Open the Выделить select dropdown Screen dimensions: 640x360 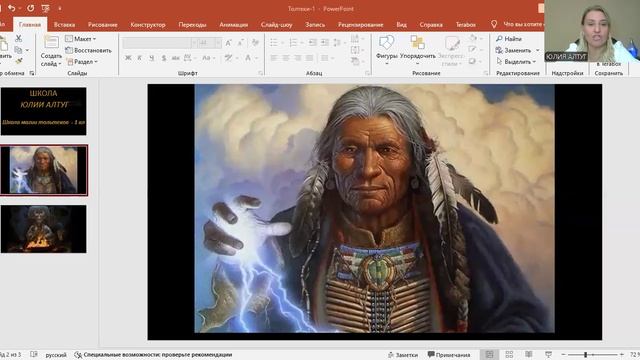point(516,62)
